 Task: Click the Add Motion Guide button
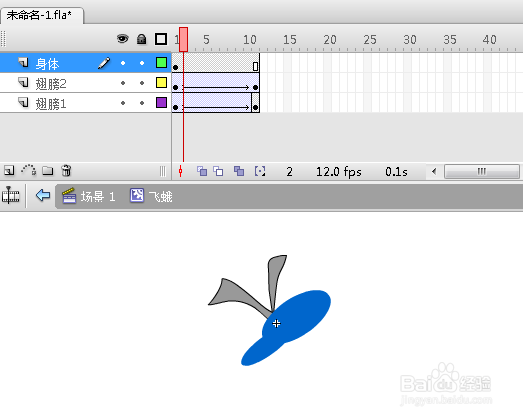click(x=29, y=170)
